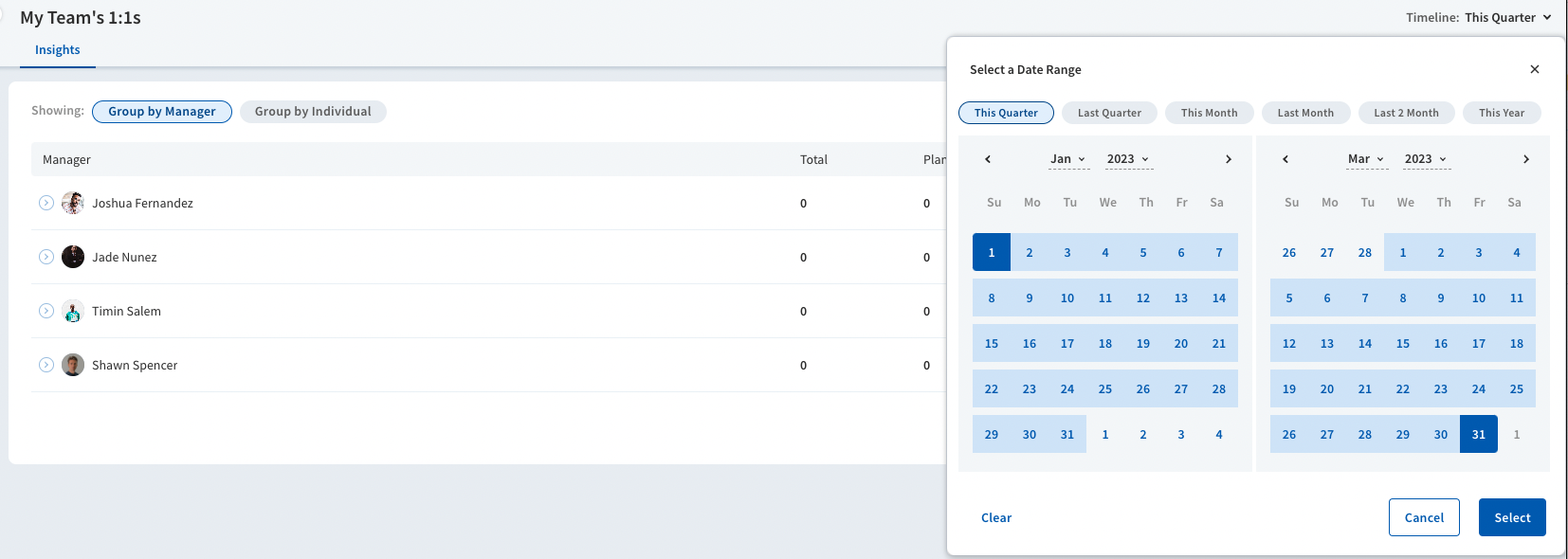This screenshot has height=559, width=1568.
Task: Toggle Group by Individual view
Action: [313, 112]
